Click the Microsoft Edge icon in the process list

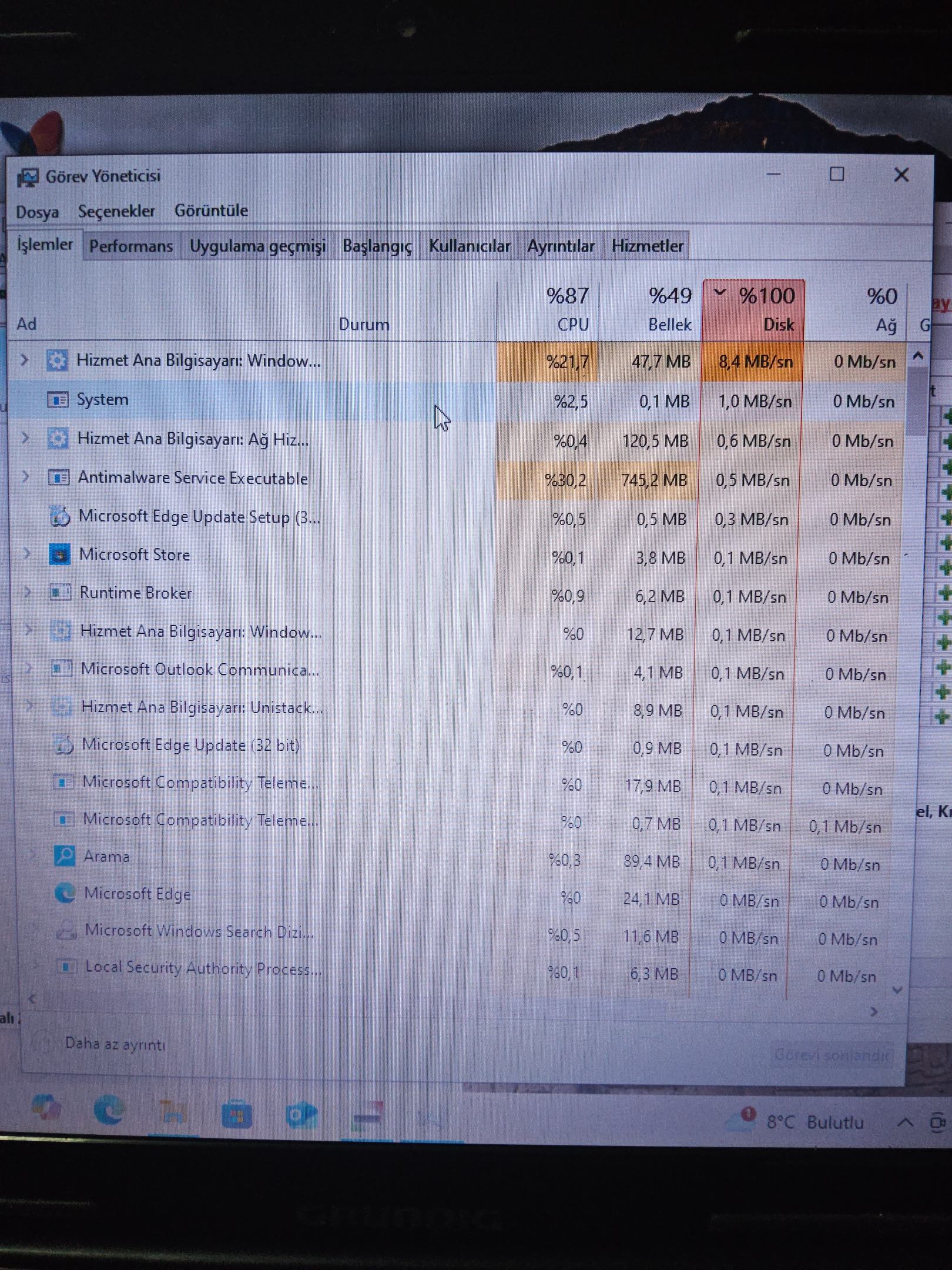(65, 893)
